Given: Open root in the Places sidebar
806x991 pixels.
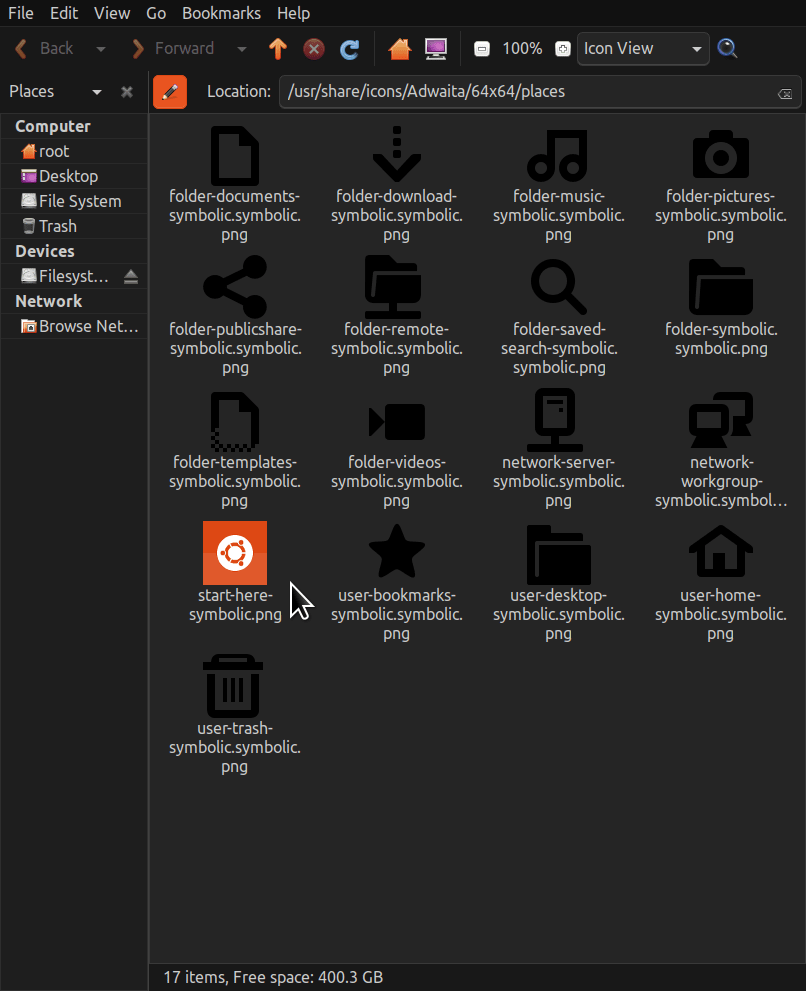Looking at the screenshot, I should [x=74, y=152].
